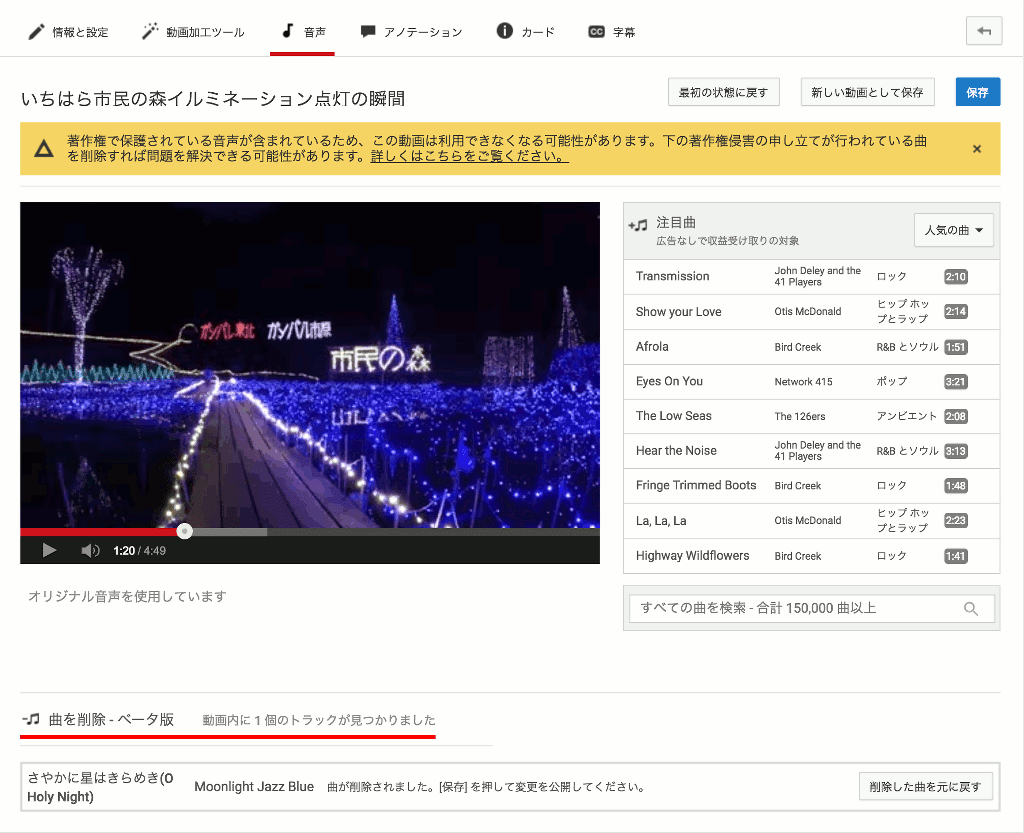1024x833 pixels.
Task: Click the 1:48 badge for Fringe Trimmed Boots
Action: click(956, 486)
